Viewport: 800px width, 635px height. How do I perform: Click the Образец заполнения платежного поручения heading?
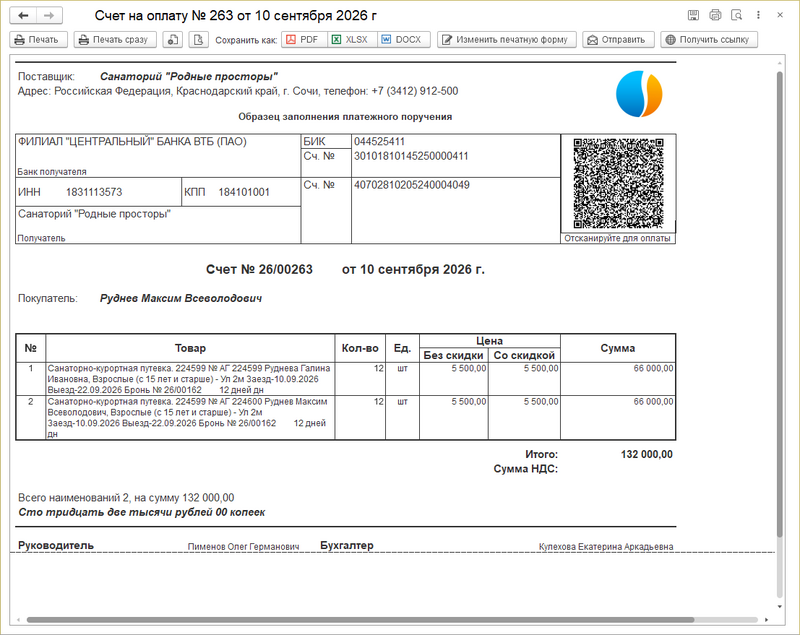(x=345, y=117)
